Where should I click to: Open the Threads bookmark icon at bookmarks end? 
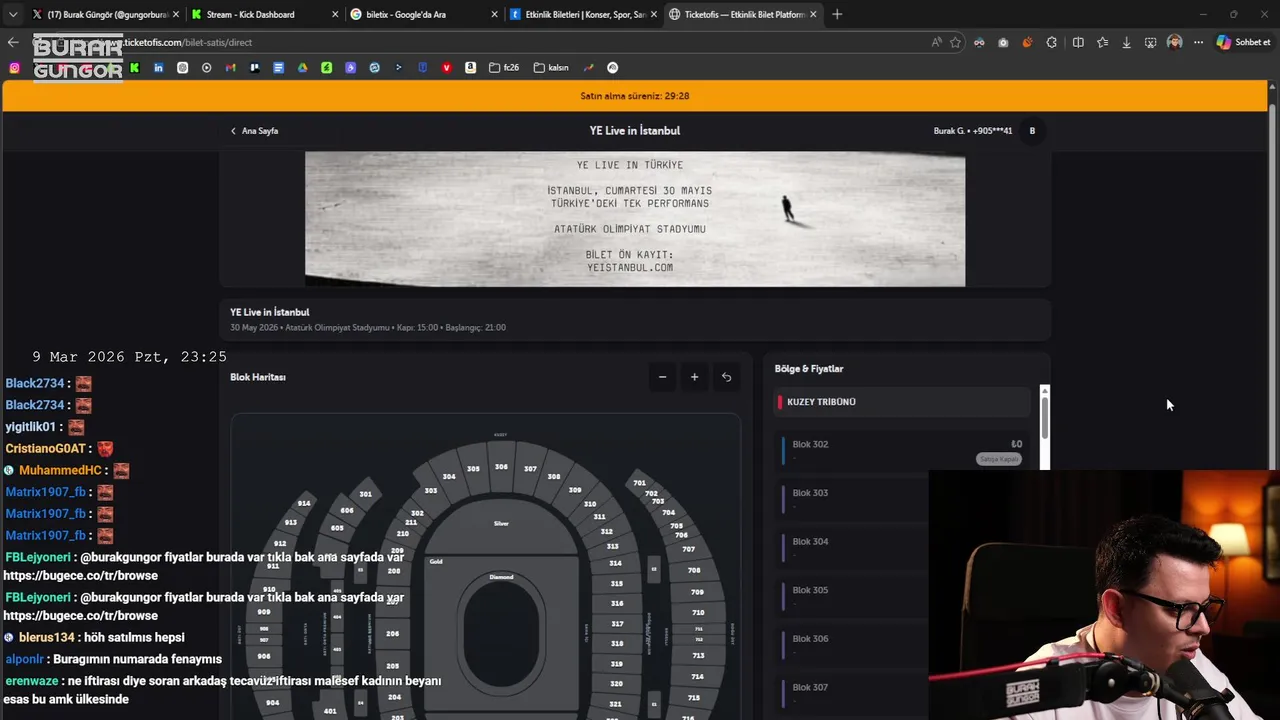613,68
